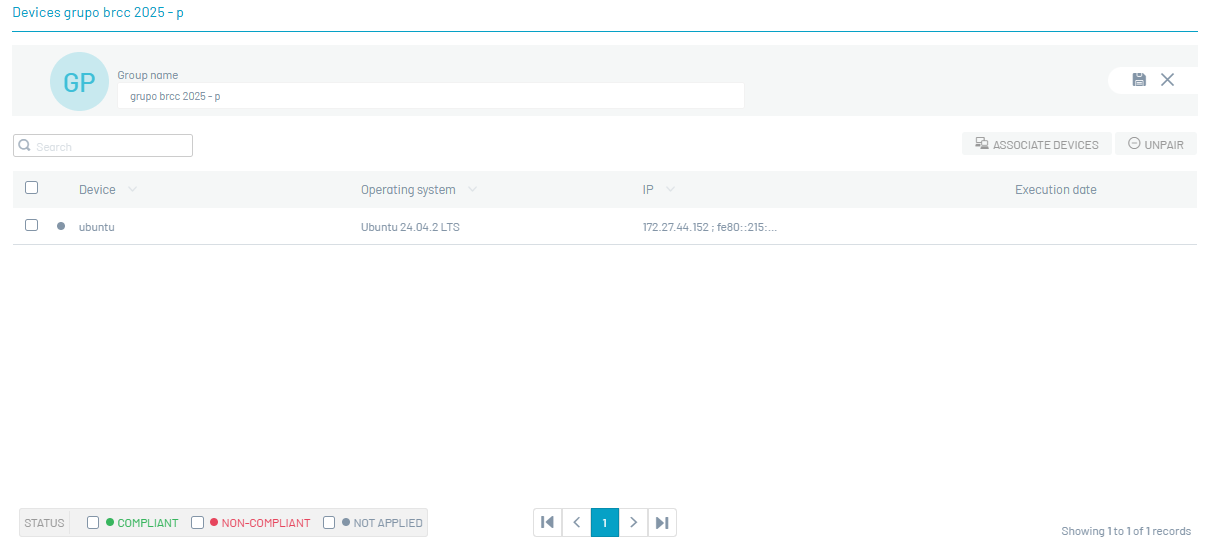Screen dimensions: 1218x557
Task: Click the Associate Devices button
Action: (x=1036, y=145)
